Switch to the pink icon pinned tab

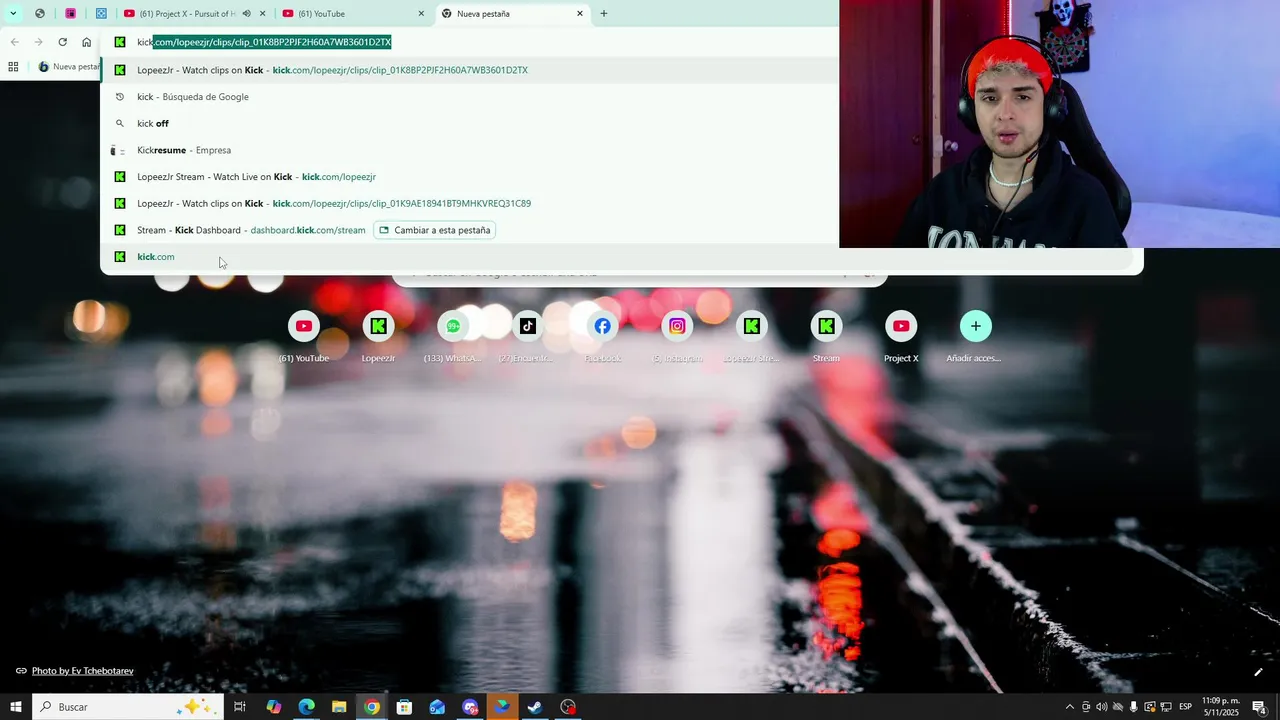(x=71, y=13)
